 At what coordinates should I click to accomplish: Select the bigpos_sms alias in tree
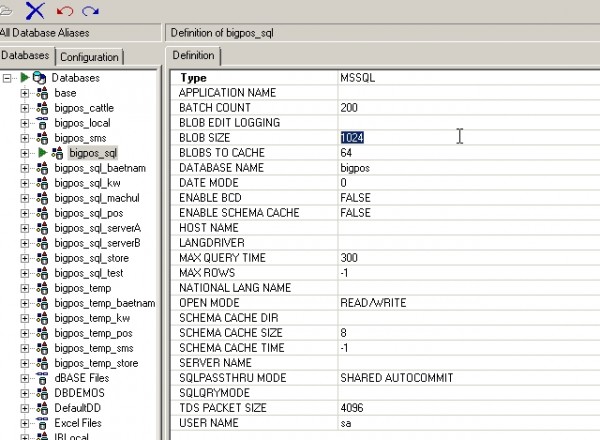click(80, 138)
